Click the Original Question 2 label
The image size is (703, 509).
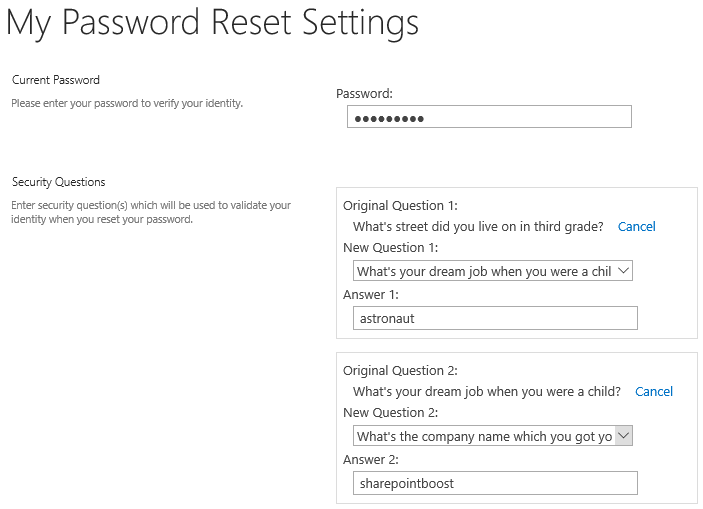(x=400, y=371)
